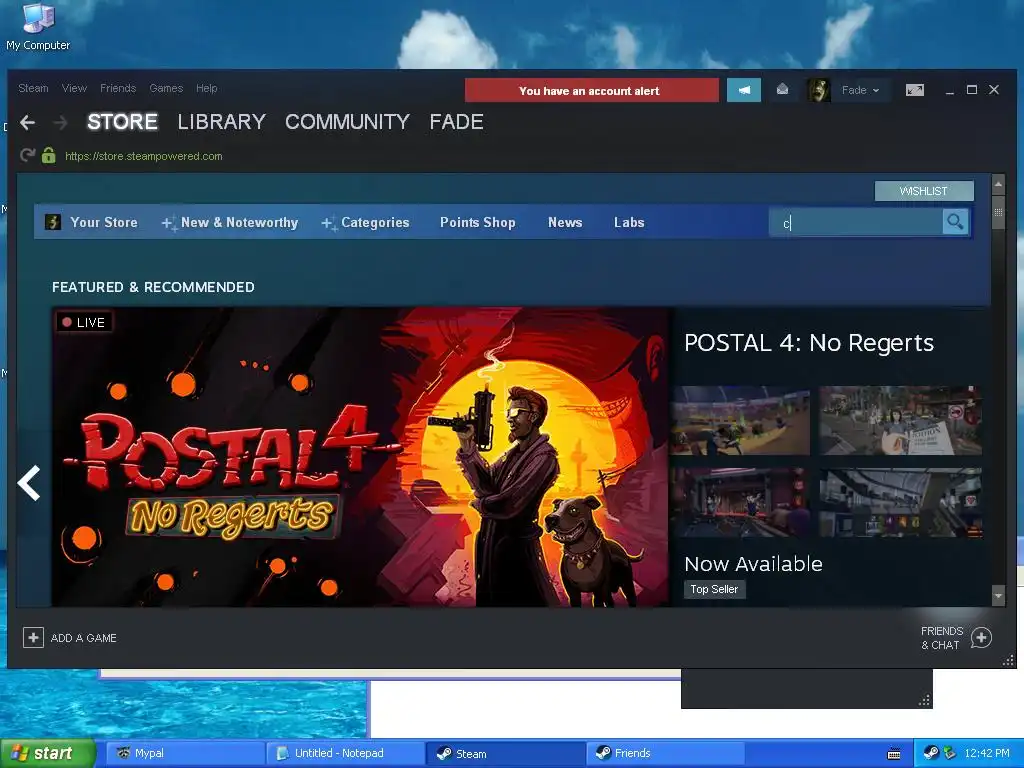1024x768 pixels.
Task: Open the News link
Action: pyautogui.click(x=565, y=222)
